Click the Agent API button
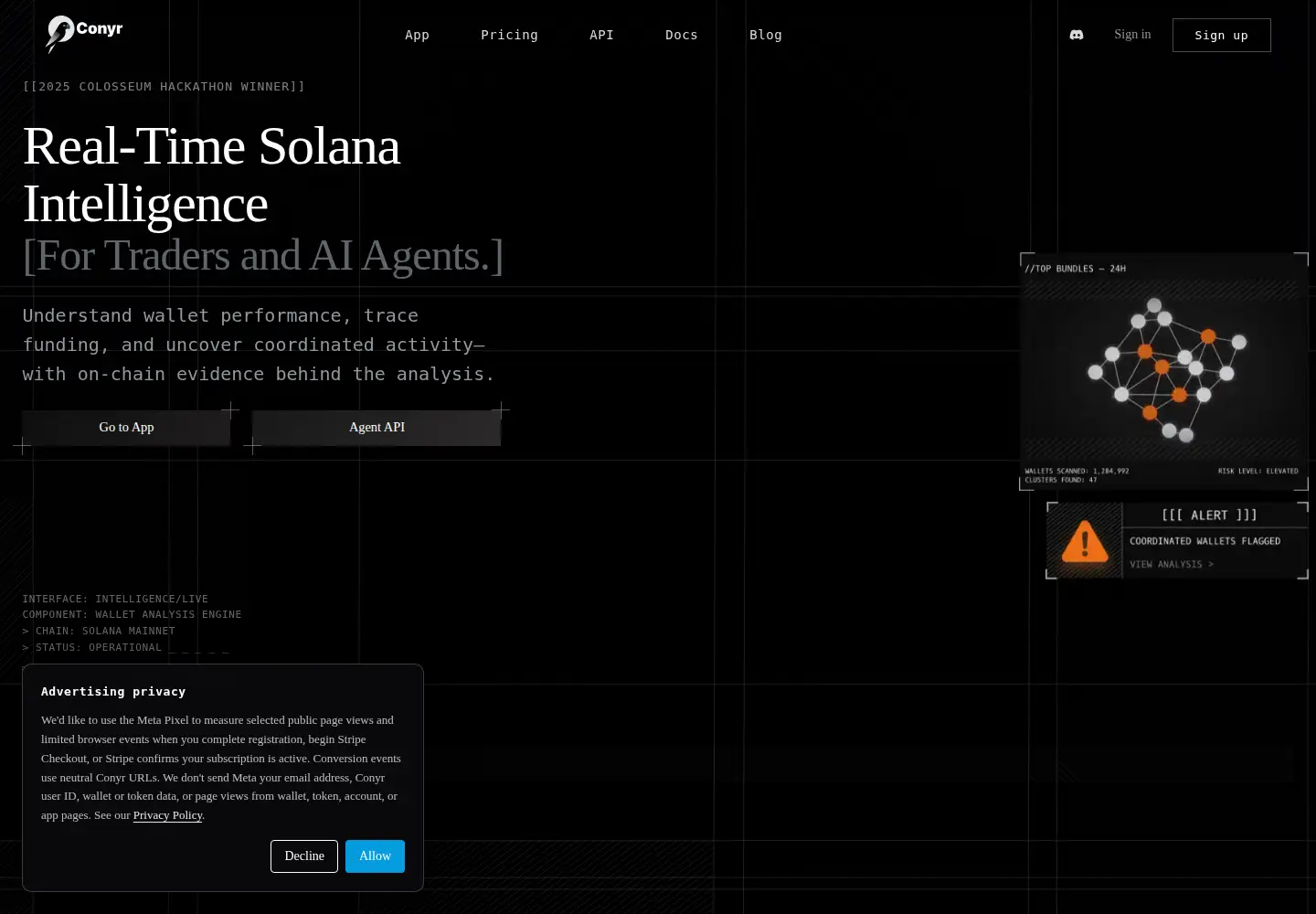1316x914 pixels. tap(377, 428)
